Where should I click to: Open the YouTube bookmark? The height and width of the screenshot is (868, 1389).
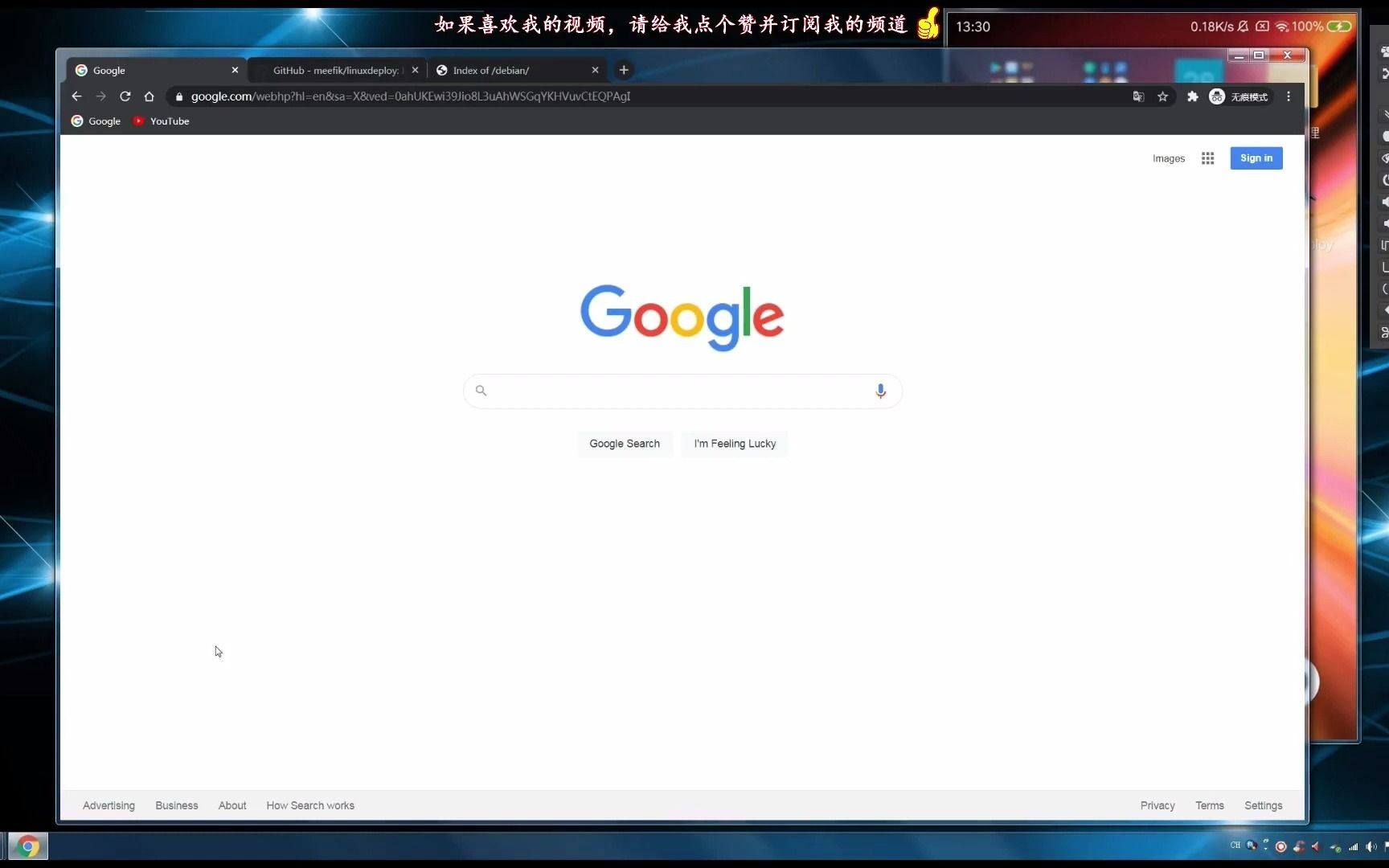pos(162,121)
